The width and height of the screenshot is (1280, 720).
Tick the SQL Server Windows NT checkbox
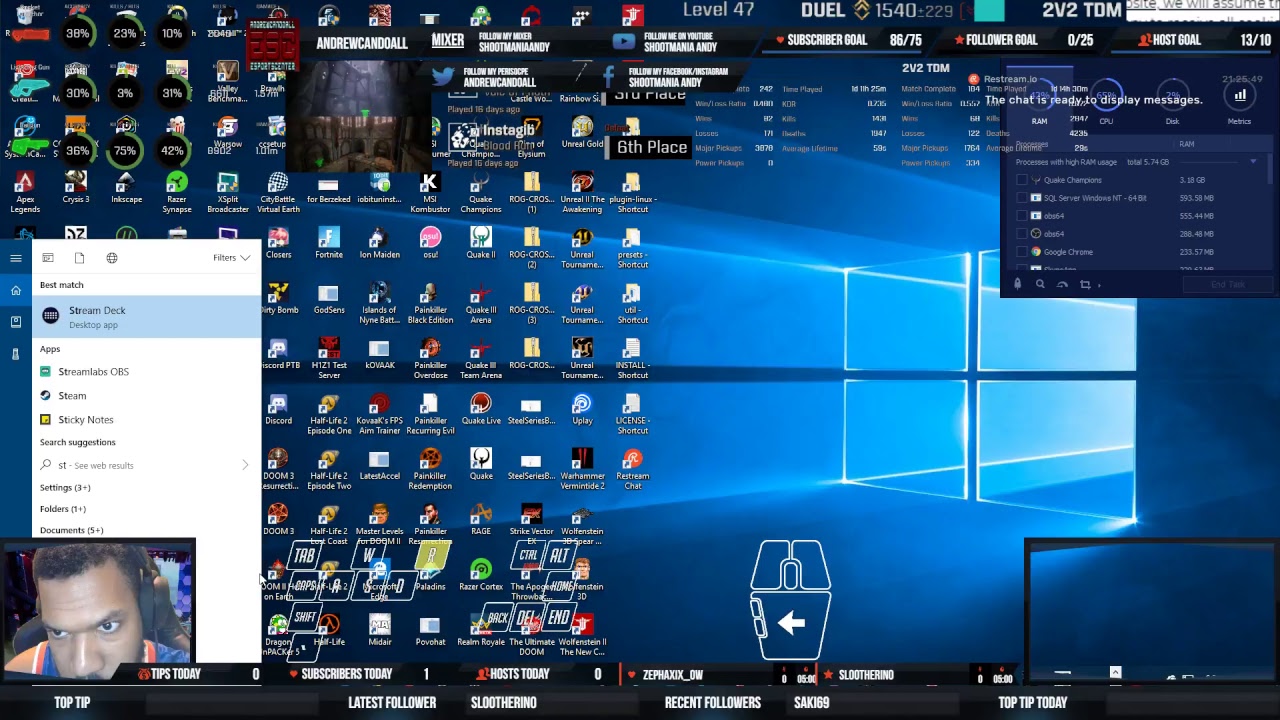click(1021, 198)
